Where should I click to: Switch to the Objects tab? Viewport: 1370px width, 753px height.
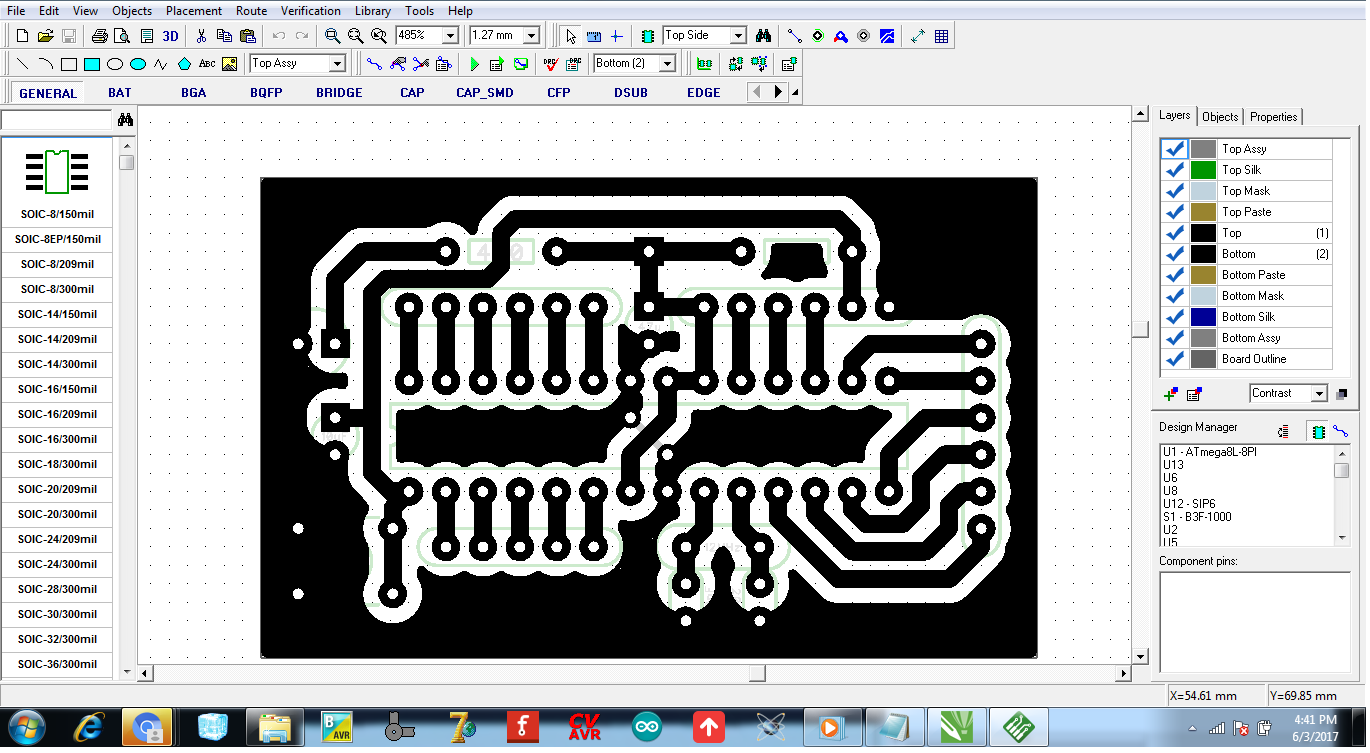tap(1220, 116)
